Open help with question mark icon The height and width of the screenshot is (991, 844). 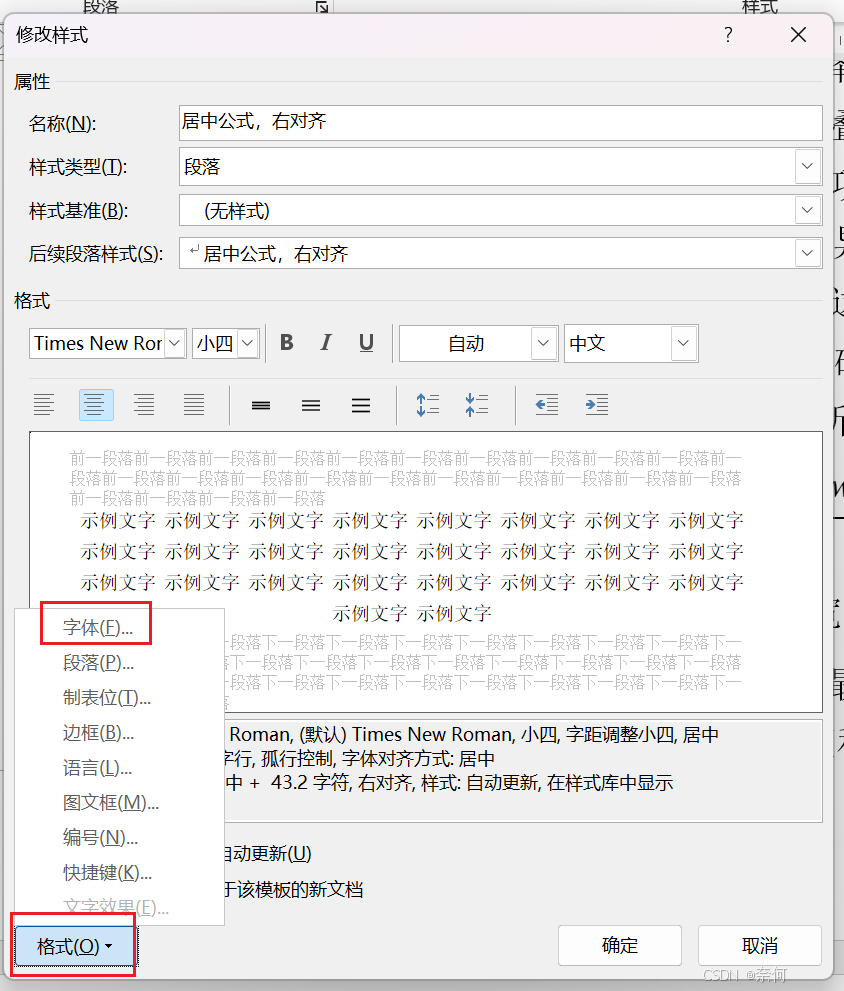coord(728,35)
